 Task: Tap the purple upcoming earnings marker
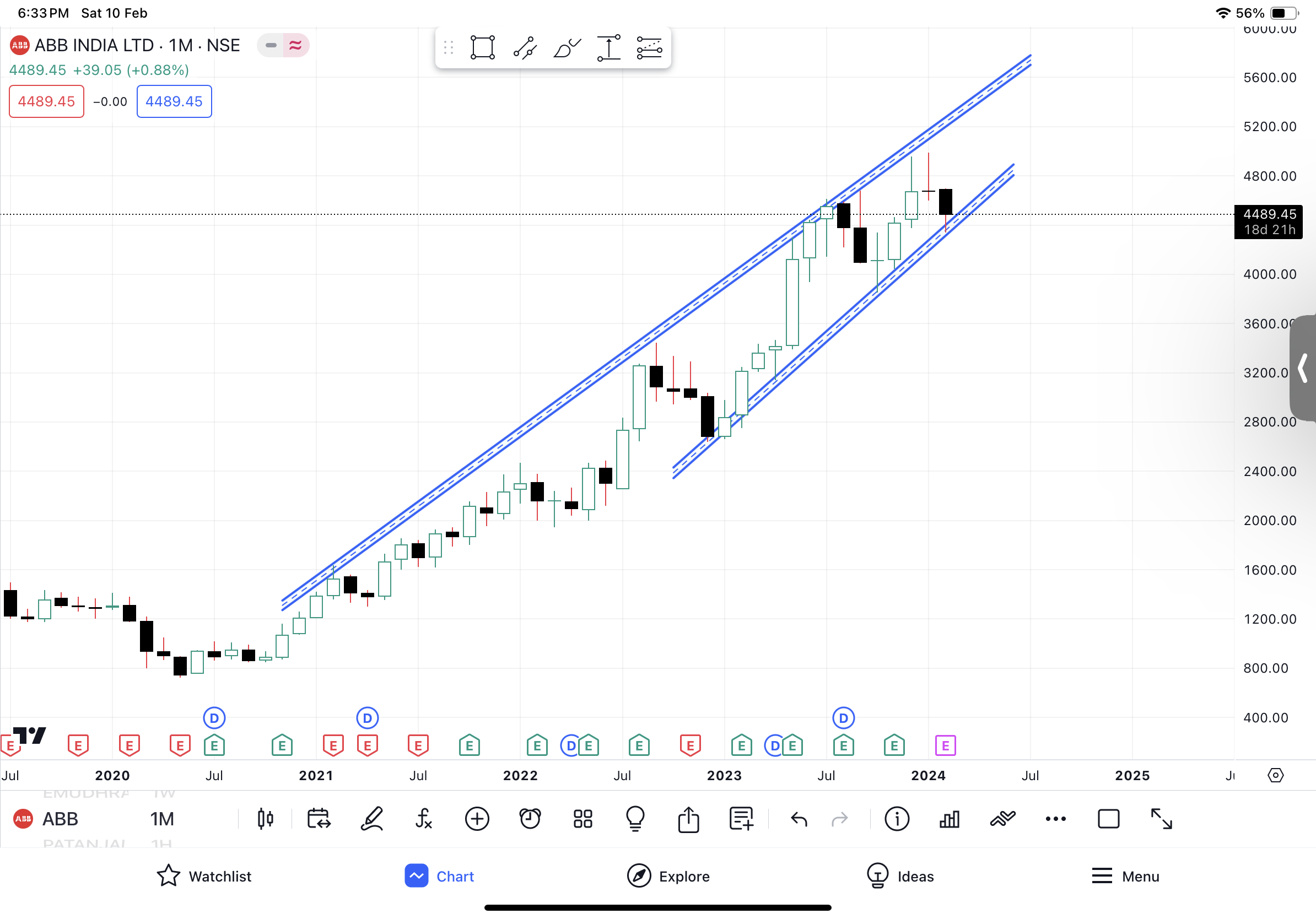coord(945,745)
